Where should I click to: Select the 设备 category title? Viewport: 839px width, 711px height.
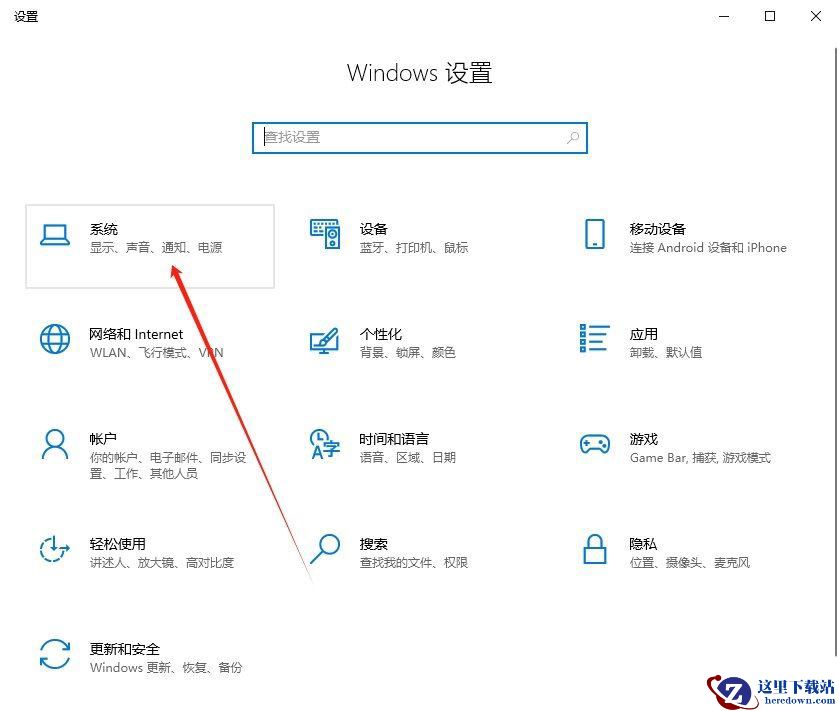click(373, 229)
